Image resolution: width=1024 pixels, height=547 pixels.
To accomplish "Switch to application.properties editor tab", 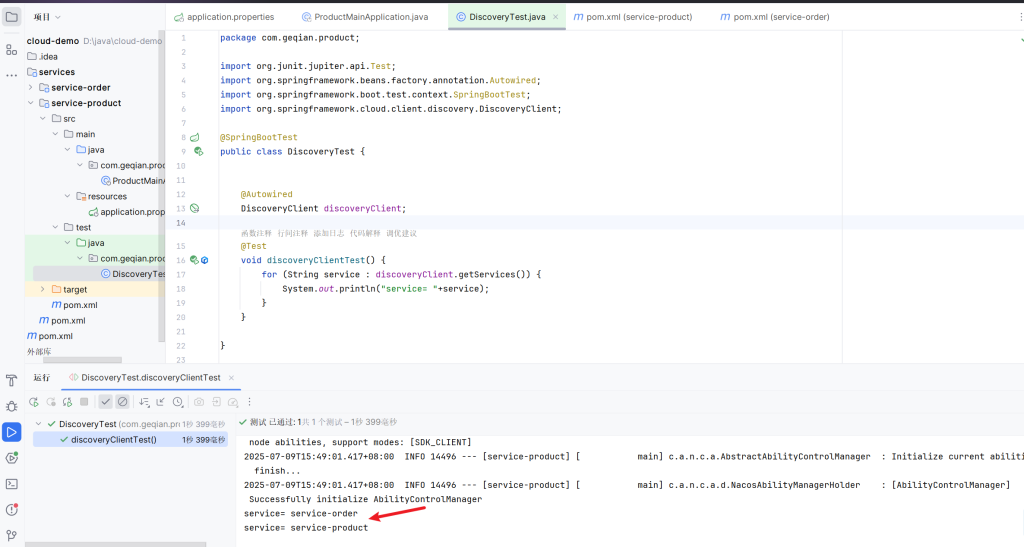I will coord(230,17).
